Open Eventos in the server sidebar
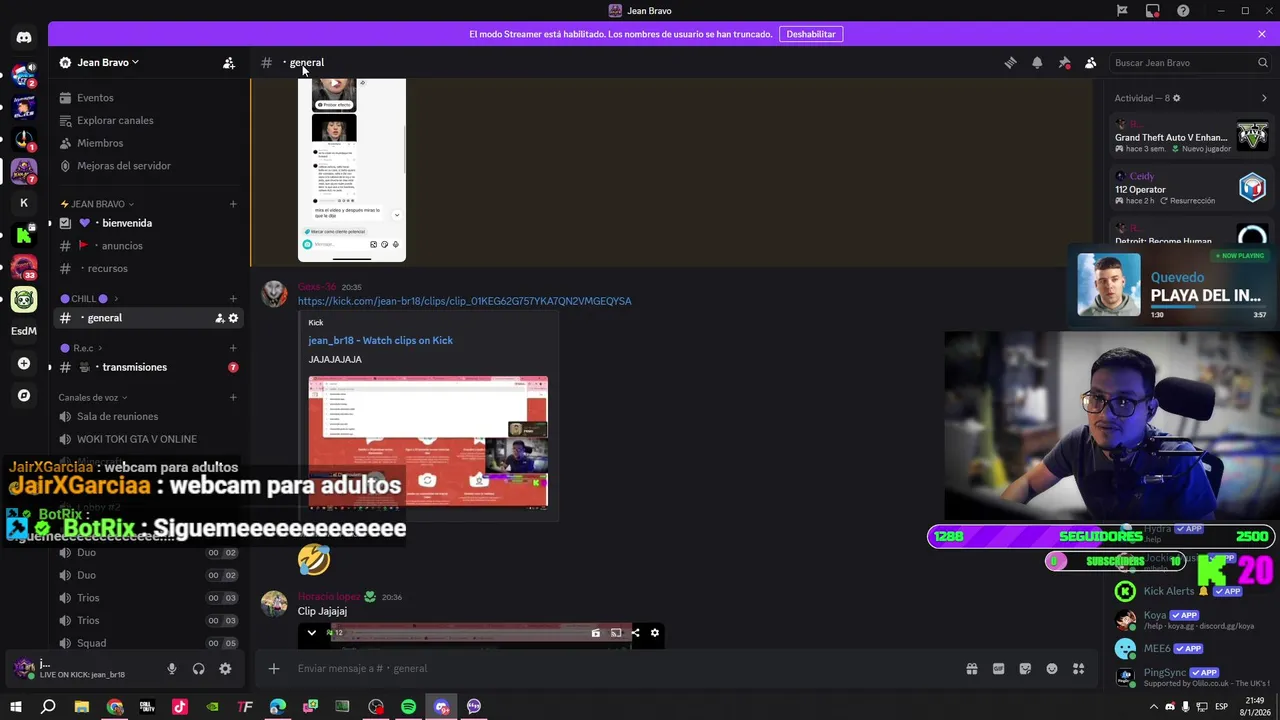1280x720 pixels. pos(148,98)
